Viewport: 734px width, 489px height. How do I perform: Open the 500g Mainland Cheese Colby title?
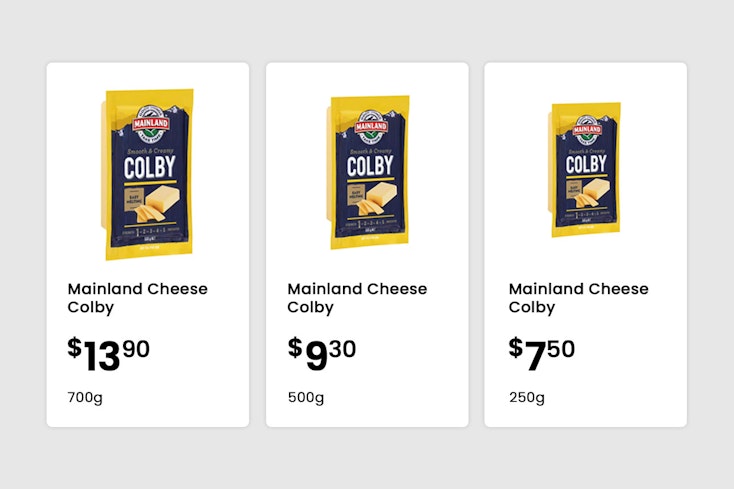click(357, 297)
